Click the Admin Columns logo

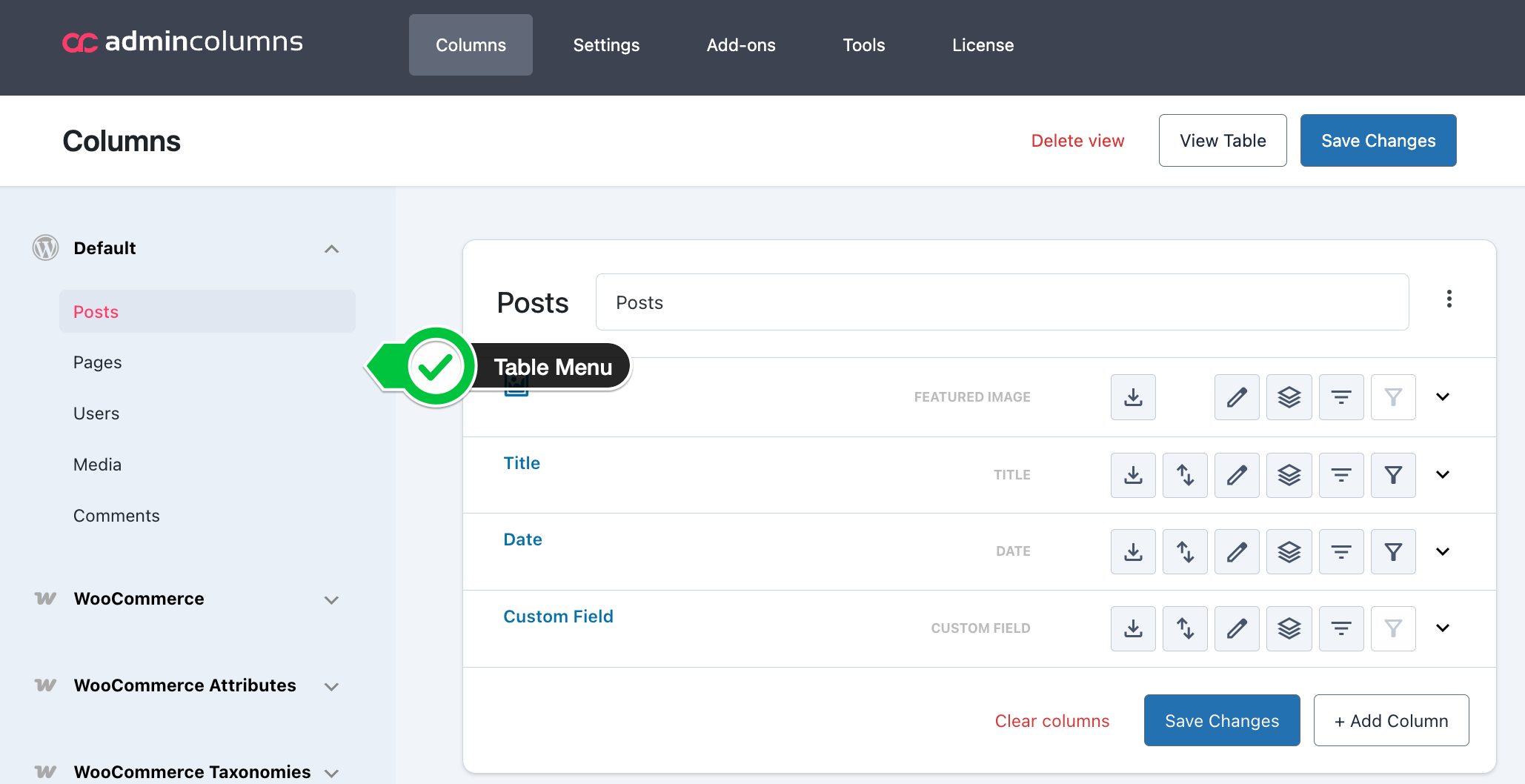pyautogui.click(x=182, y=41)
